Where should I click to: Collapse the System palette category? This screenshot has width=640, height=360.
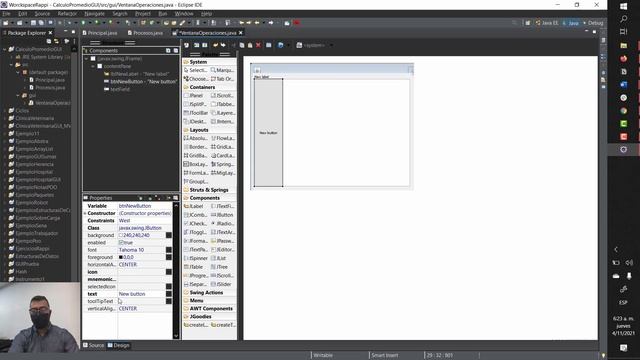[209, 62]
